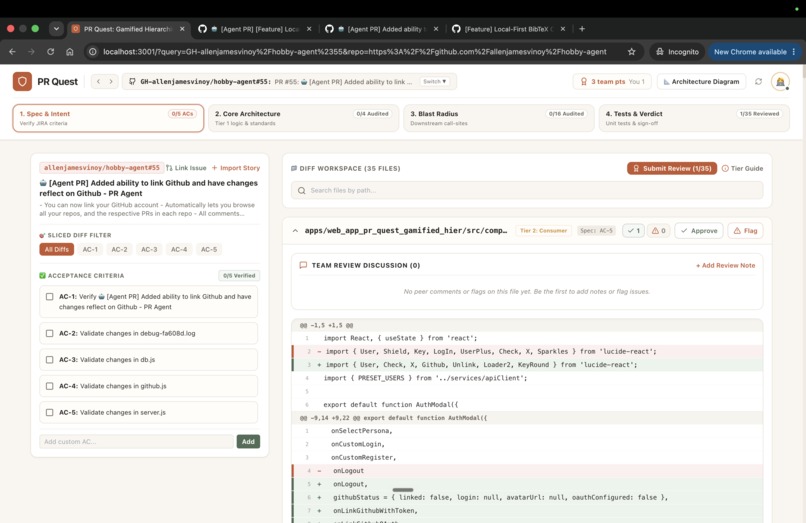Open the Core Architecture stage
The width and height of the screenshot is (806, 523).
pyautogui.click(x=303, y=118)
